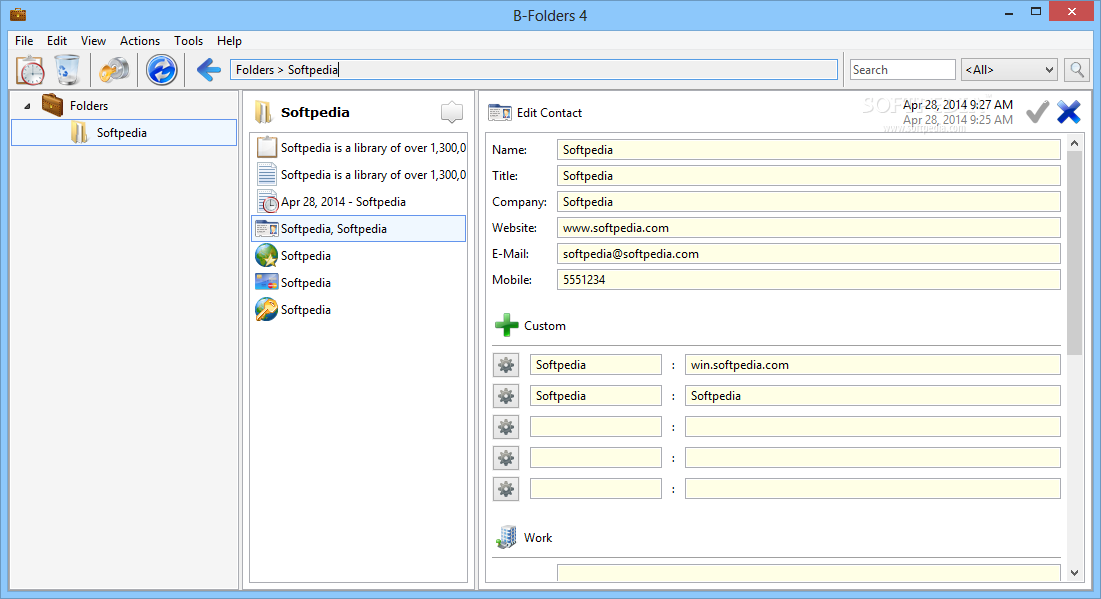Click the Work section label
This screenshot has height=599, width=1101.
tap(538, 537)
